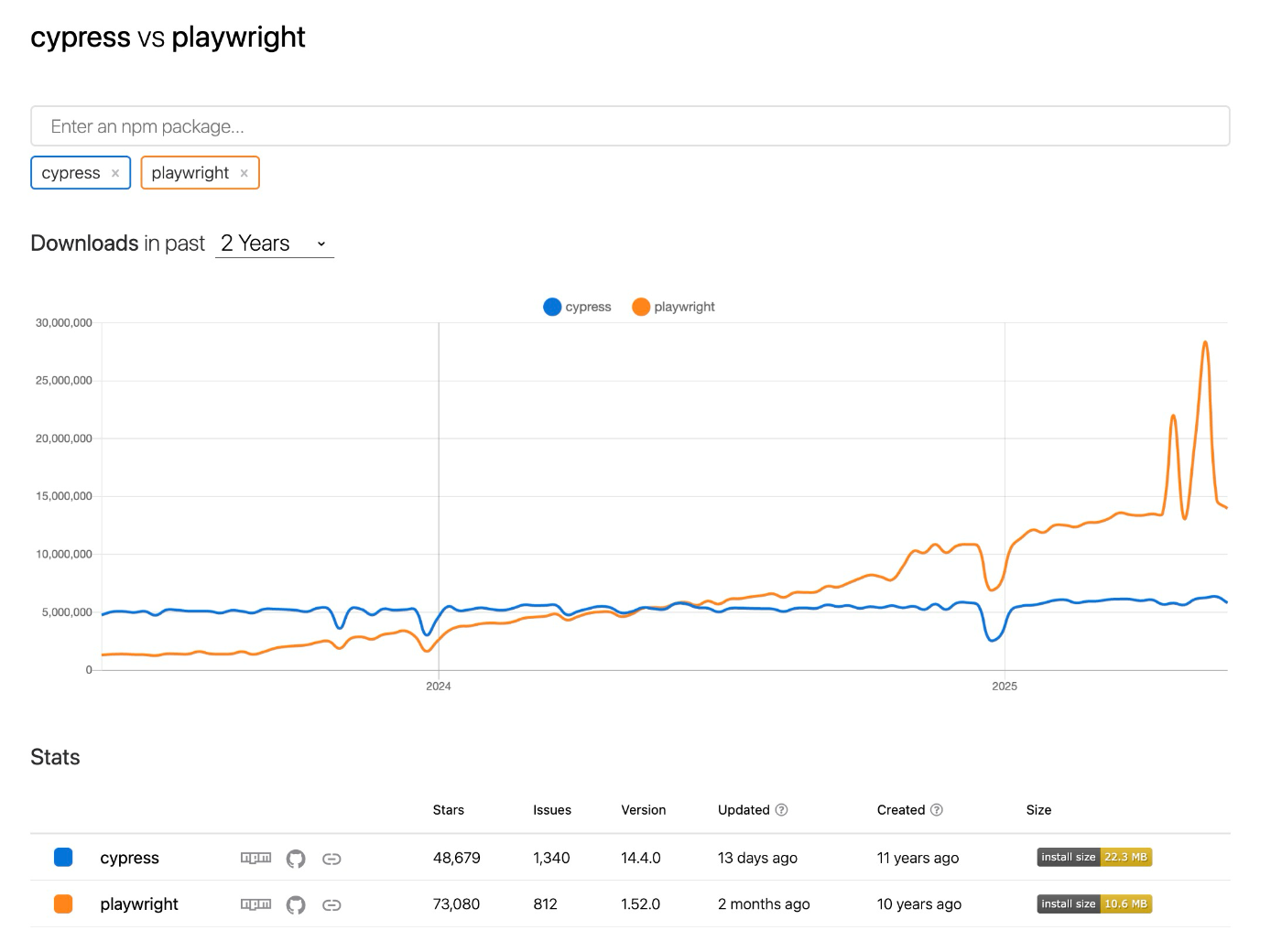Open the cypress install size badge

pos(1094,858)
